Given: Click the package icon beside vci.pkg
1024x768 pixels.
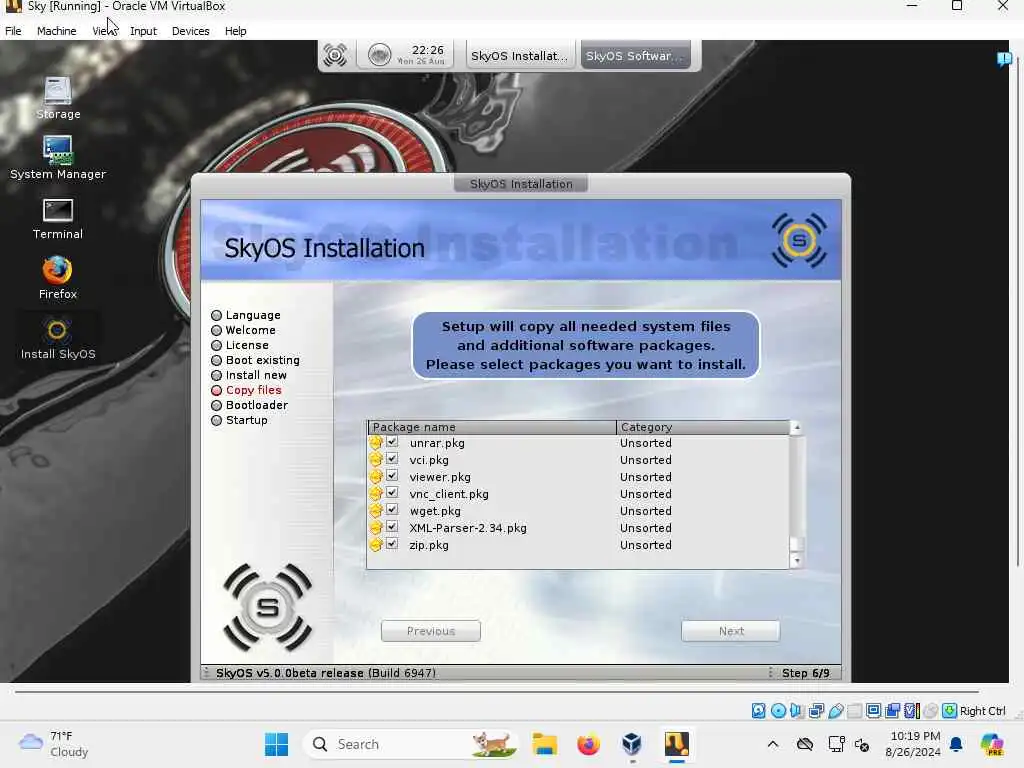Looking at the screenshot, I should click(x=376, y=460).
